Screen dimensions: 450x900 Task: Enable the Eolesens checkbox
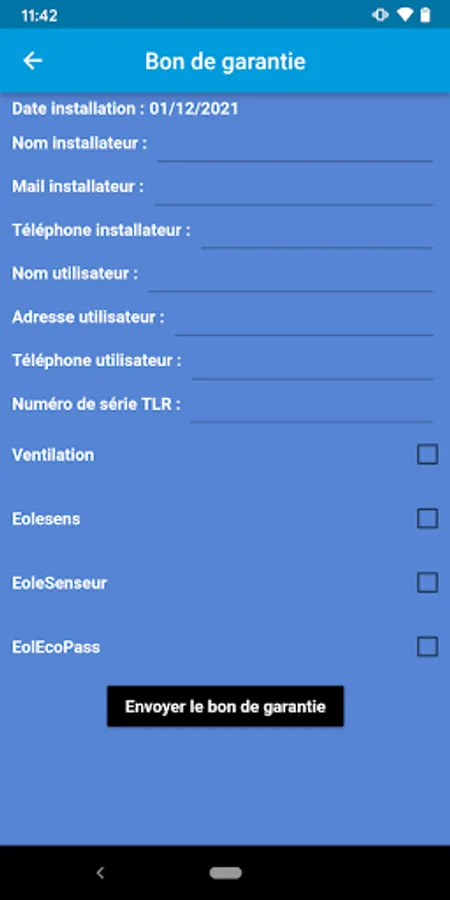tap(427, 519)
